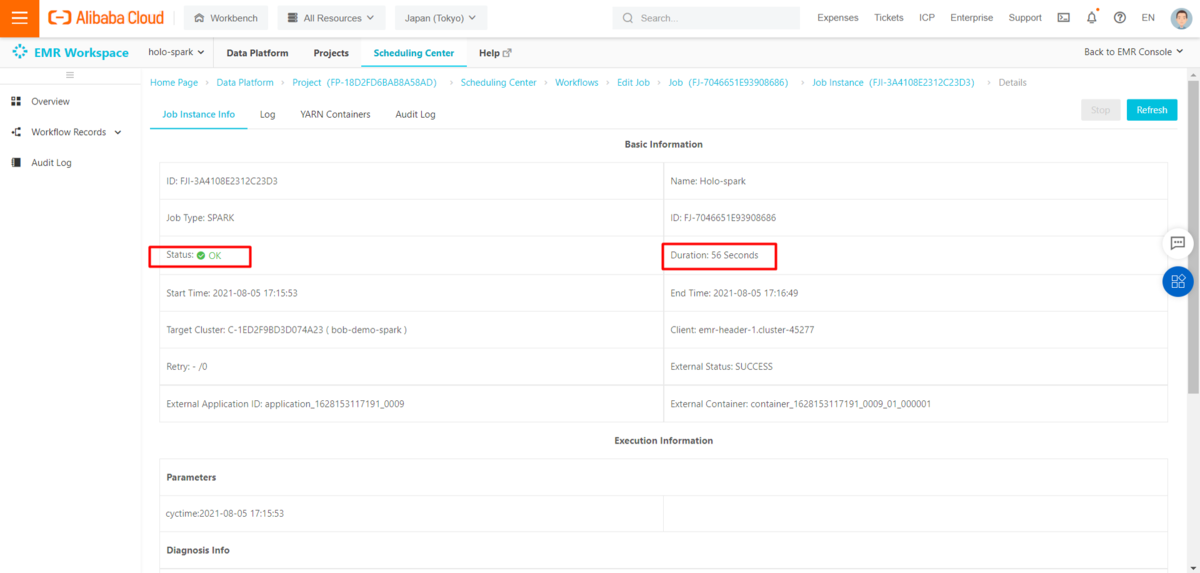Select 'Target Cluster' bob-demo-spark text
The height and width of the screenshot is (573, 1200).
(286, 330)
